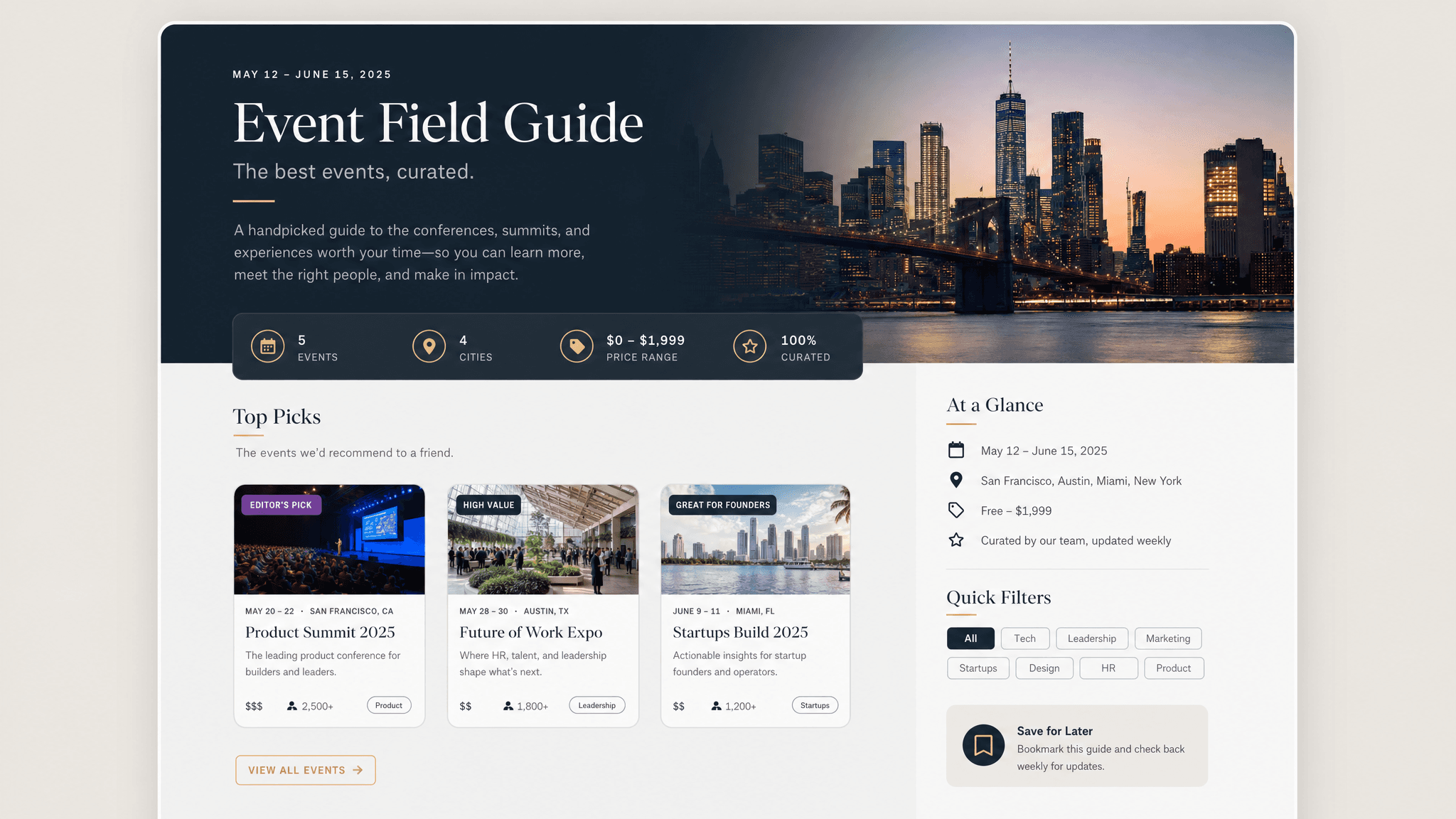The image size is (1456, 819).
Task: Click the location pin icon beside 4 Cities
Action: pyautogui.click(x=429, y=347)
